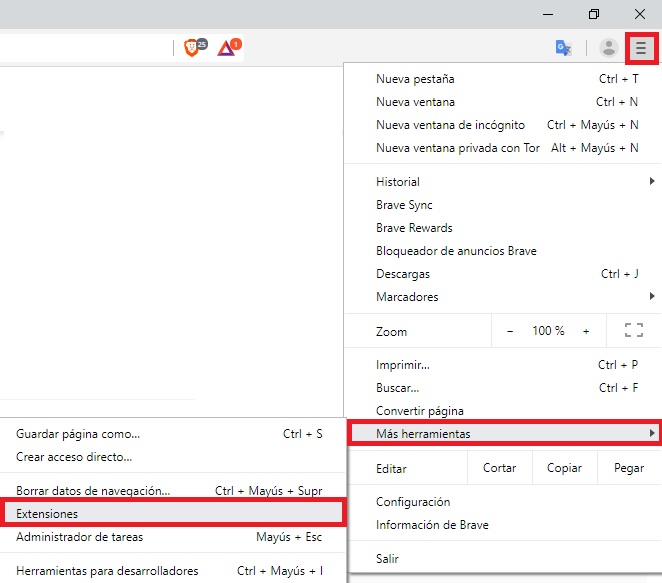Decrease zoom with the minus button
Viewport: 662px width, 583px height.
pyautogui.click(x=510, y=331)
